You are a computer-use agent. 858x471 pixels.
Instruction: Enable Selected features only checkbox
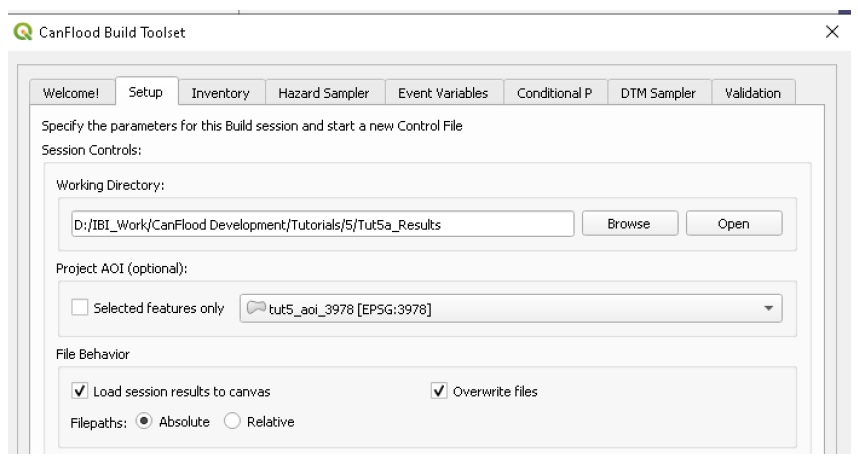(x=80, y=307)
